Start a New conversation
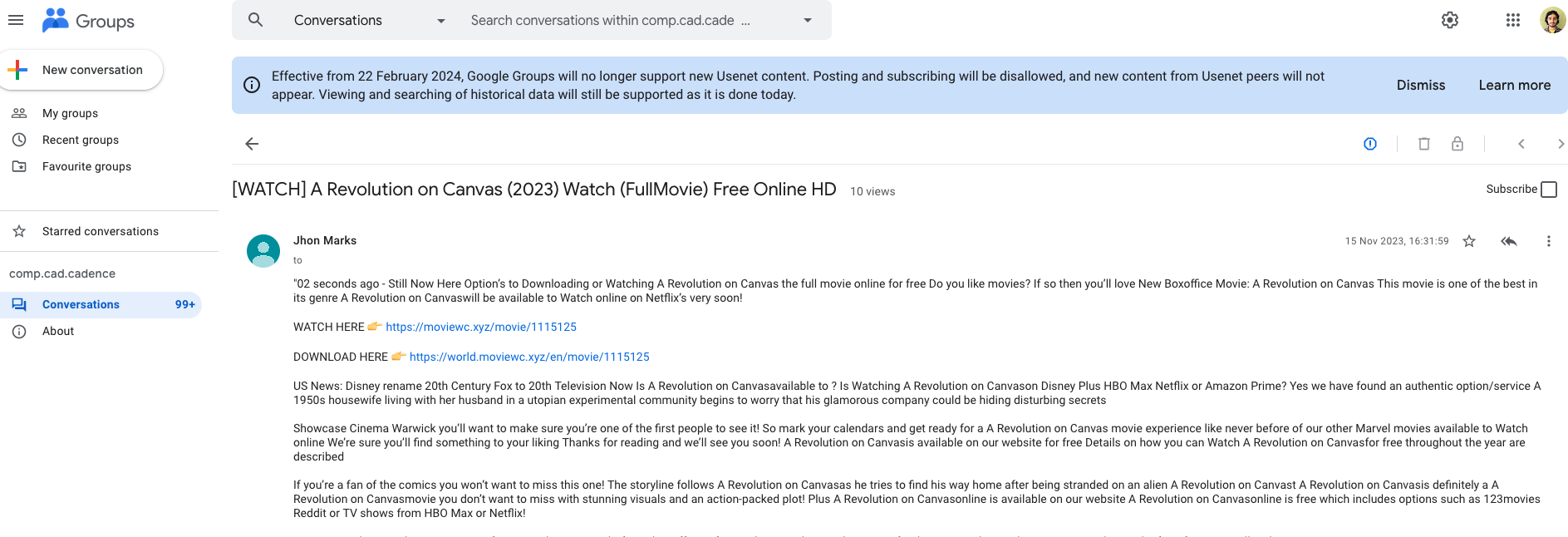 tap(81, 70)
